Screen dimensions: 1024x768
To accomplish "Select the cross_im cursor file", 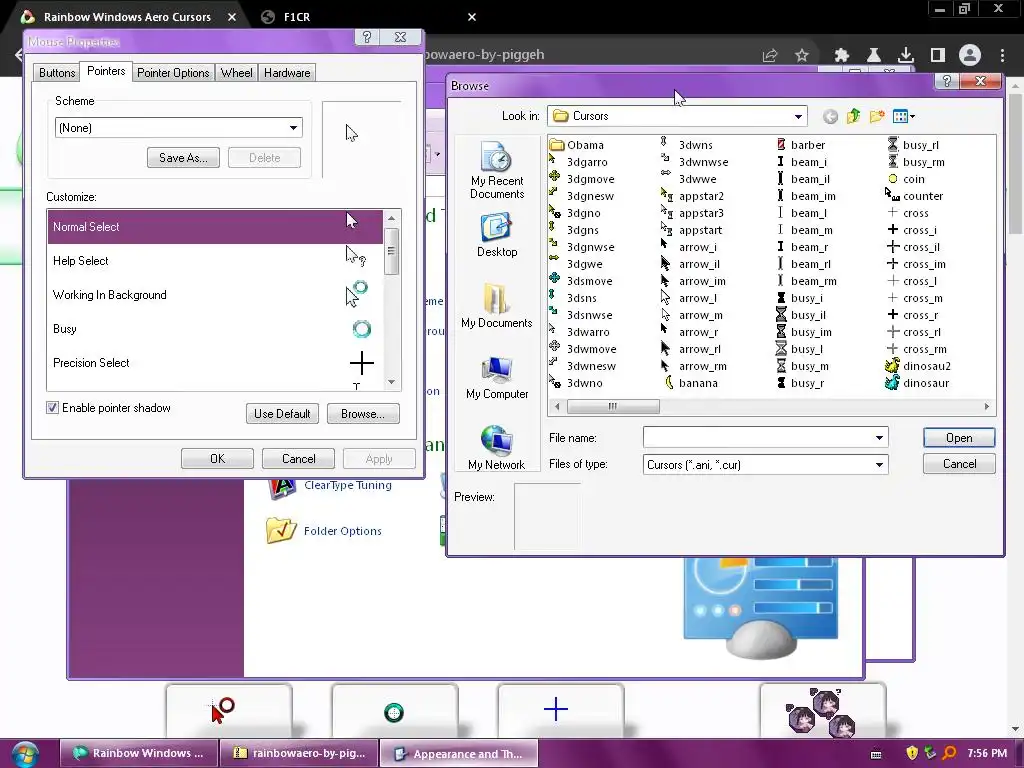I will coord(916,264).
